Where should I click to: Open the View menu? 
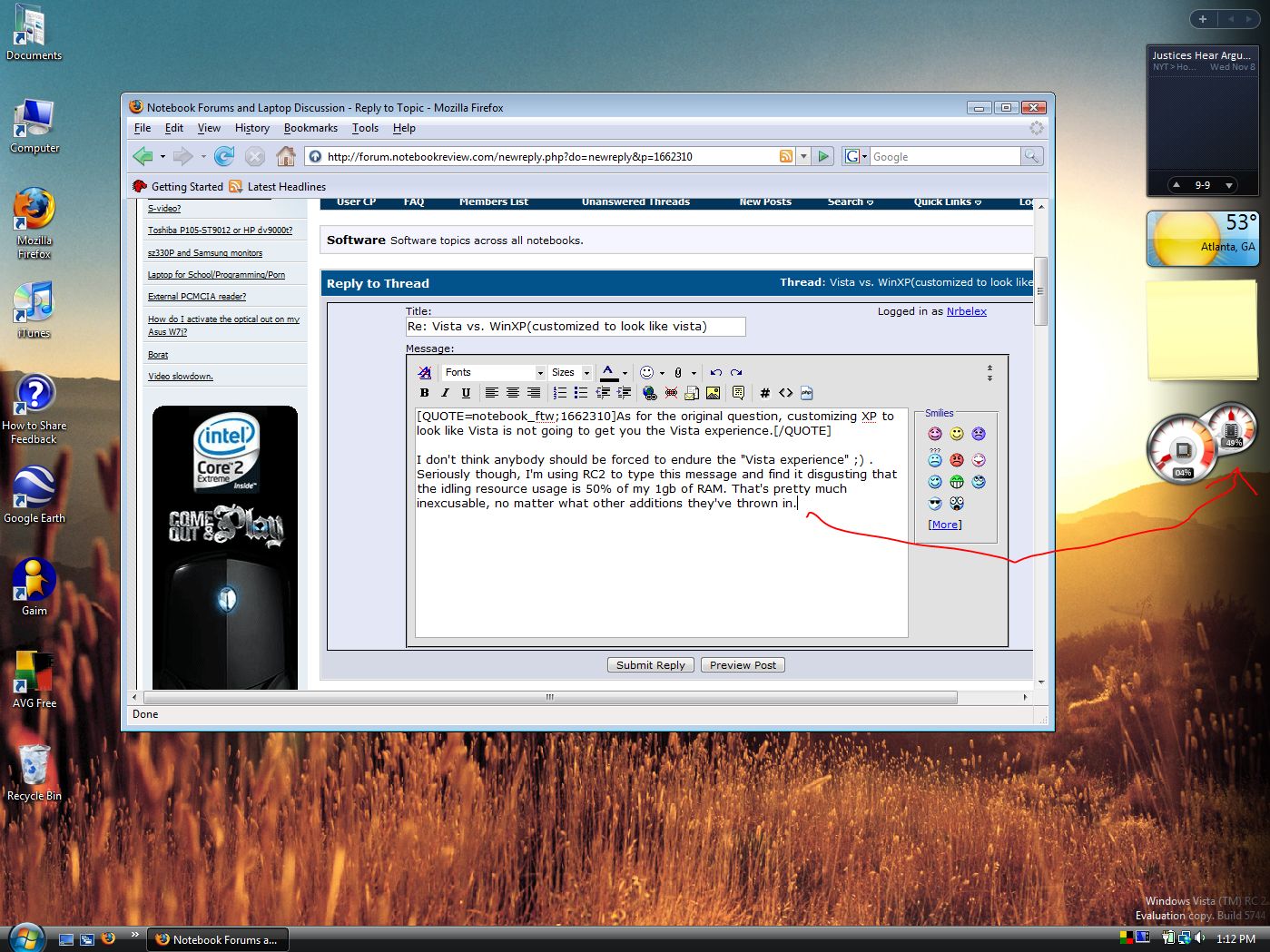tap(209, 128)
